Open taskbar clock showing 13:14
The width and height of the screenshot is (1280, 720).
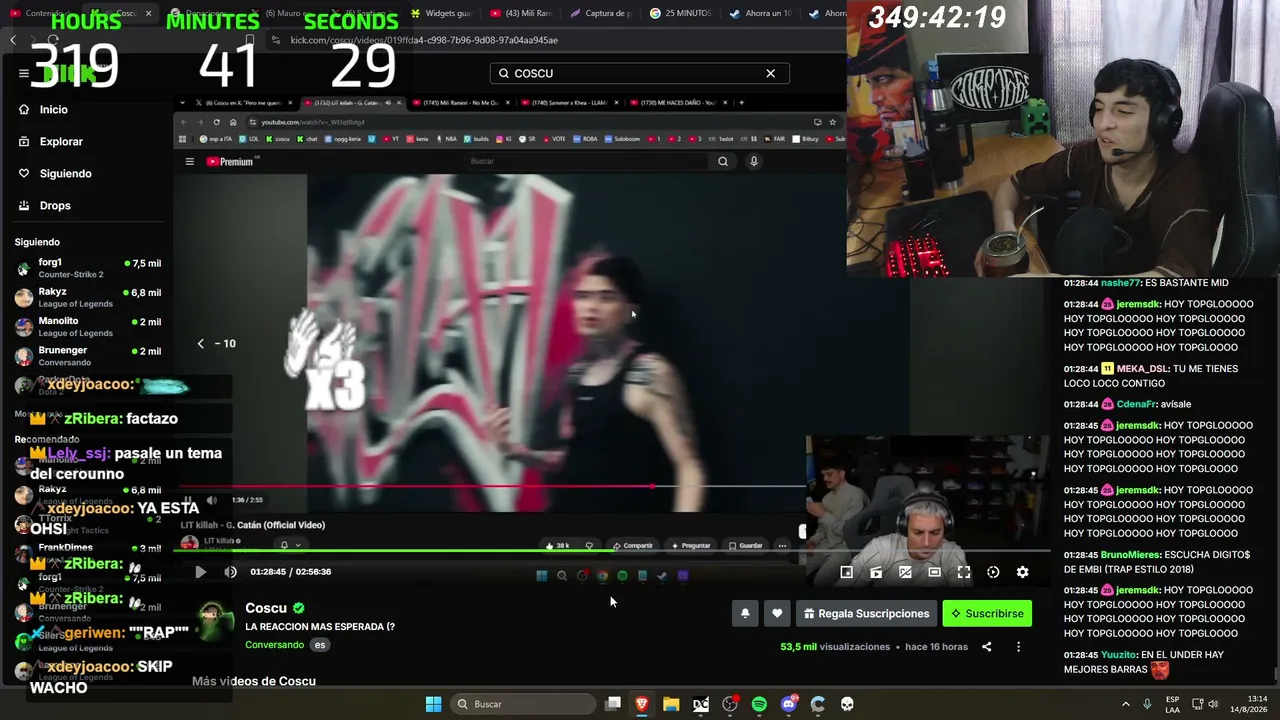point(1250,704)
